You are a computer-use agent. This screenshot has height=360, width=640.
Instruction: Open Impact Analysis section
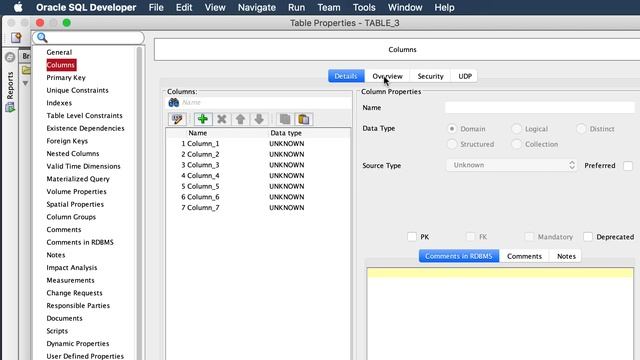pyautogui.click(x=72, y=267)
